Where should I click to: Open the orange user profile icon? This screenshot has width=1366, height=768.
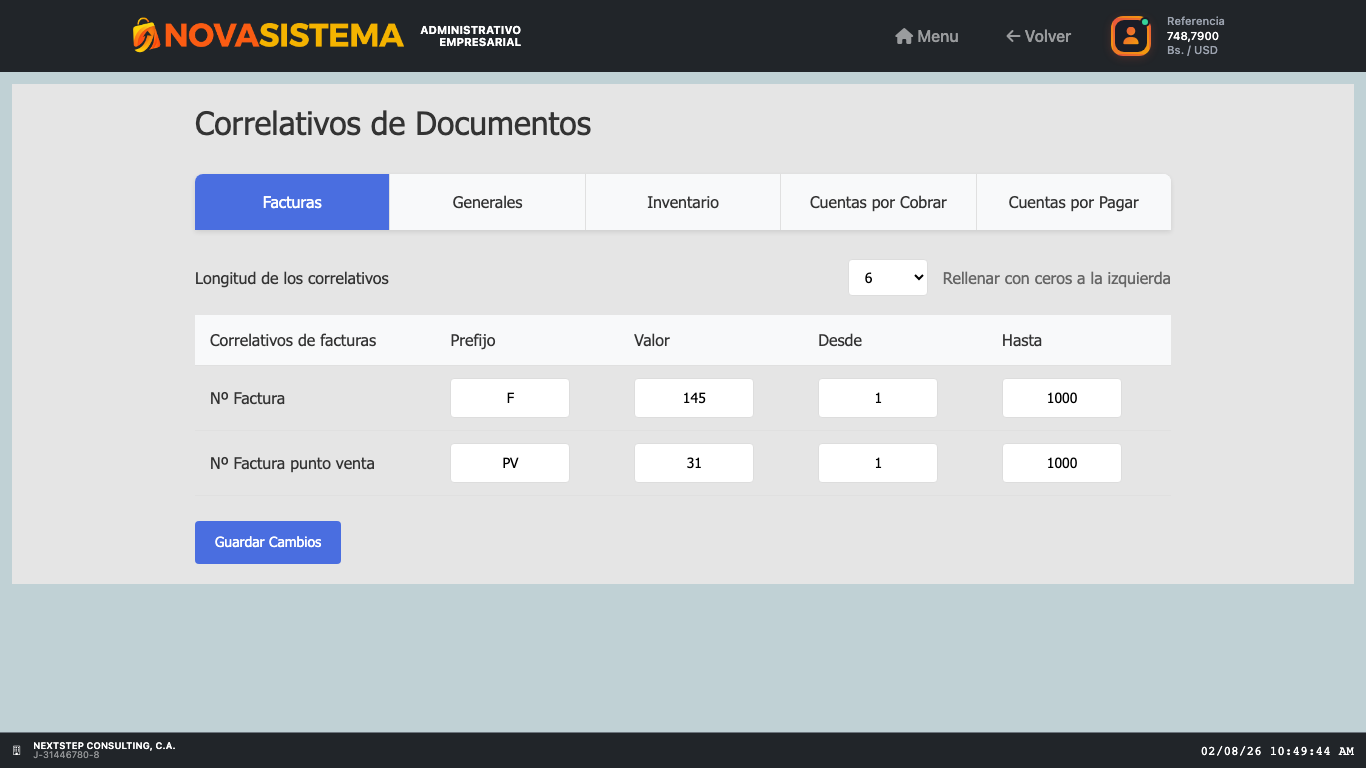pyautogui.click(x=1131, y=36)
